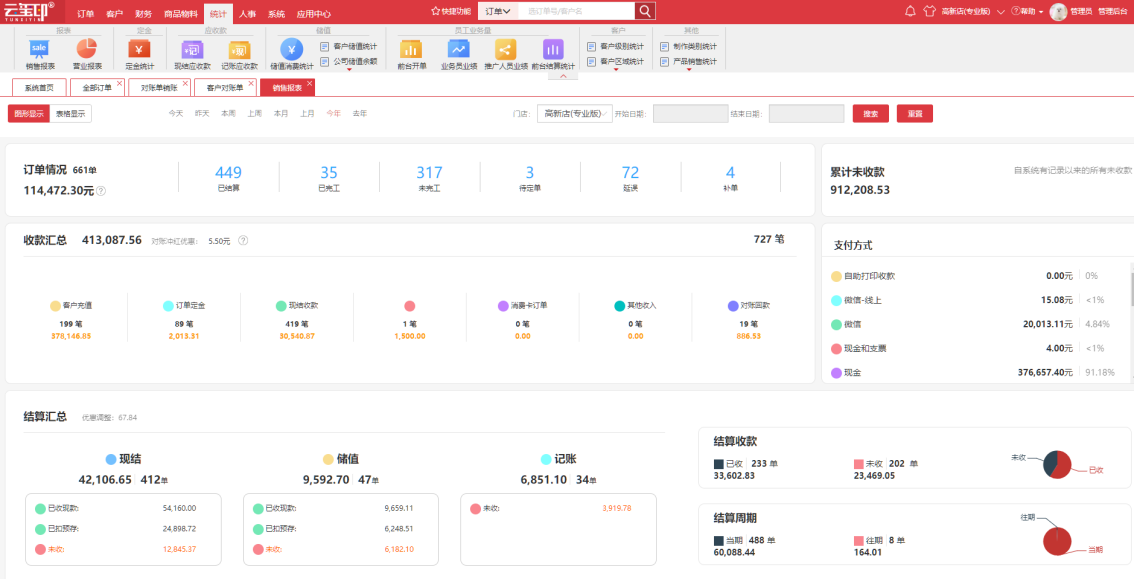This screenshot has height=579, width=1134.
Task: Open the 人事 main menu
Action: coord(247,14)
